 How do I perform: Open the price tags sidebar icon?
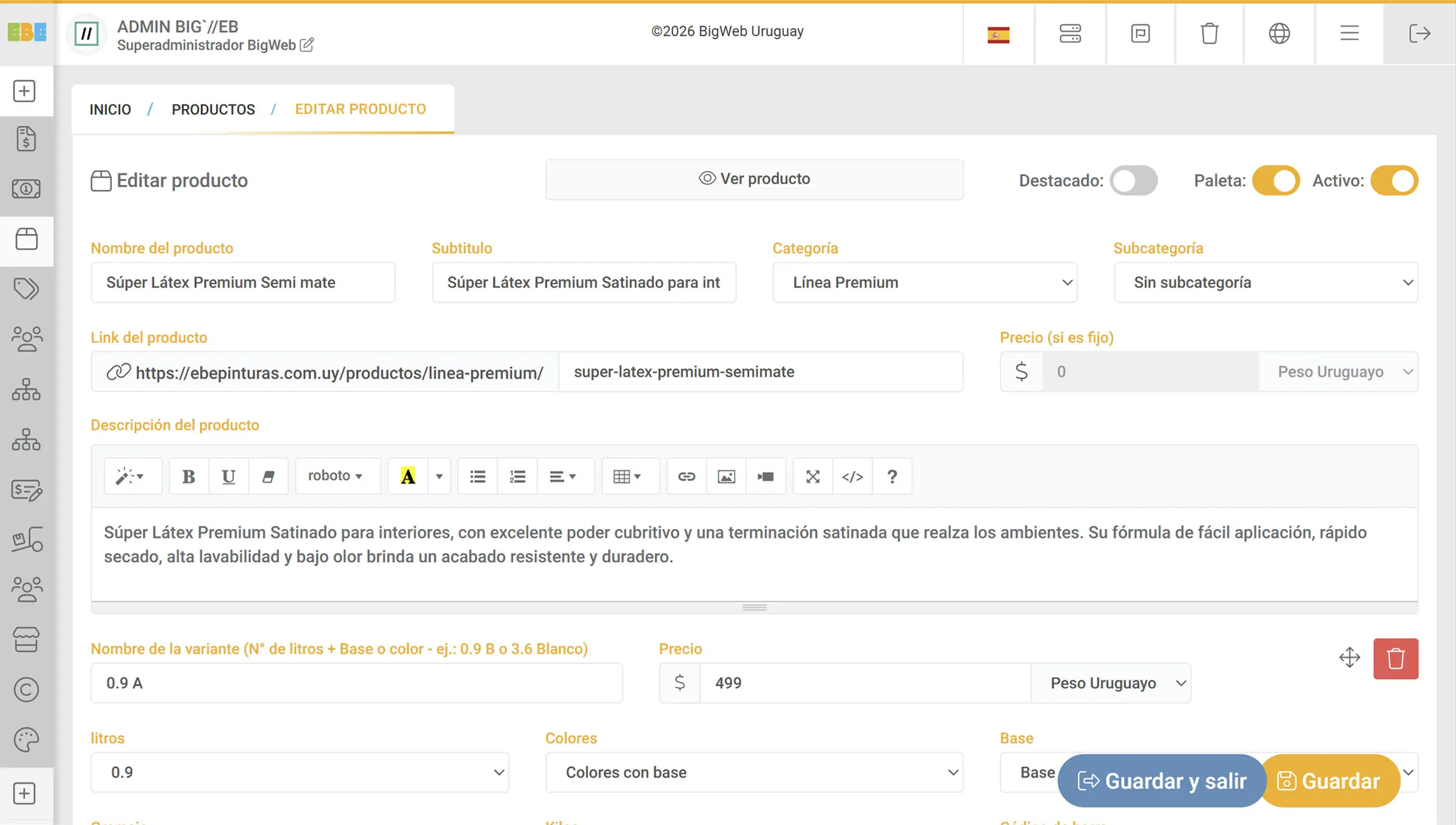click(x=26, y=289)
